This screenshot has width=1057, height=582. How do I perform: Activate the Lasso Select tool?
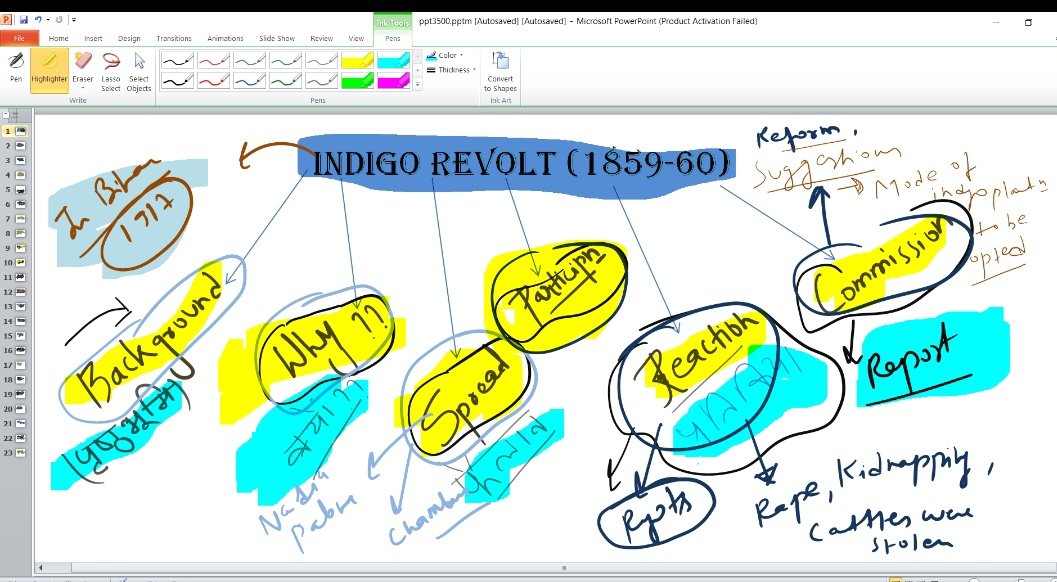(111, 70)
